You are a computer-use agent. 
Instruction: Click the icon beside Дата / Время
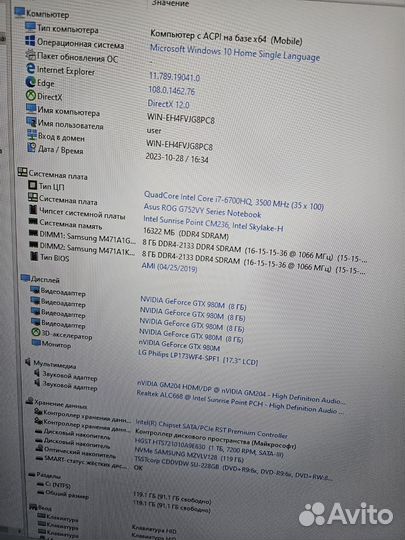pos(32,148)
